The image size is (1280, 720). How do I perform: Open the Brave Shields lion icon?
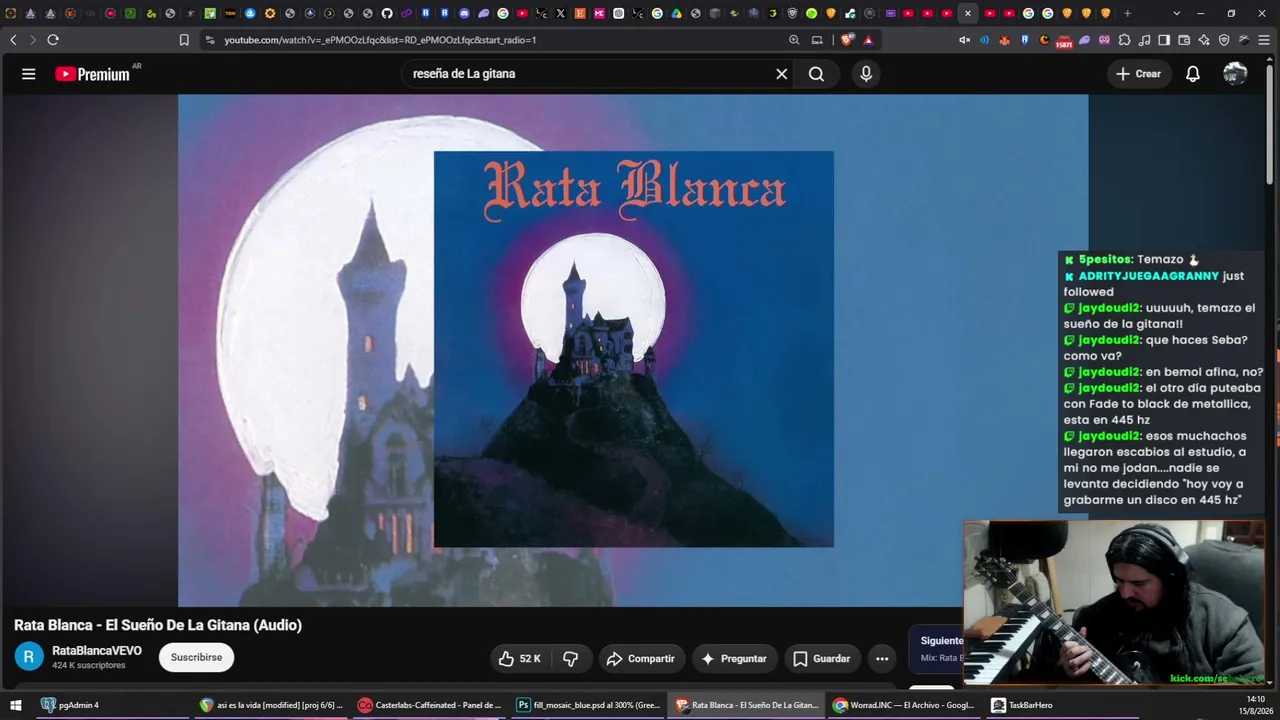tap(847, 40)
